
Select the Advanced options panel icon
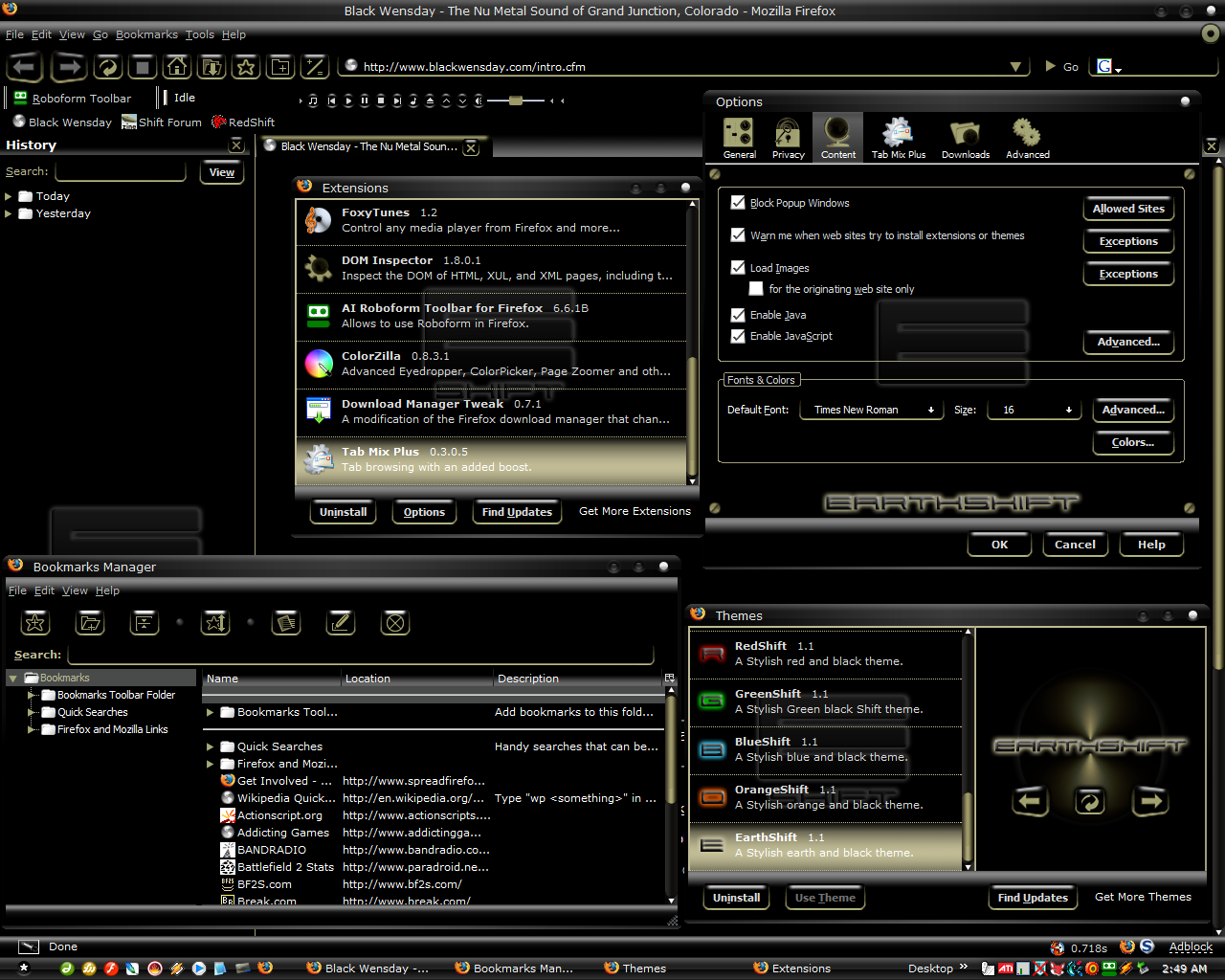pos(1027,138)
